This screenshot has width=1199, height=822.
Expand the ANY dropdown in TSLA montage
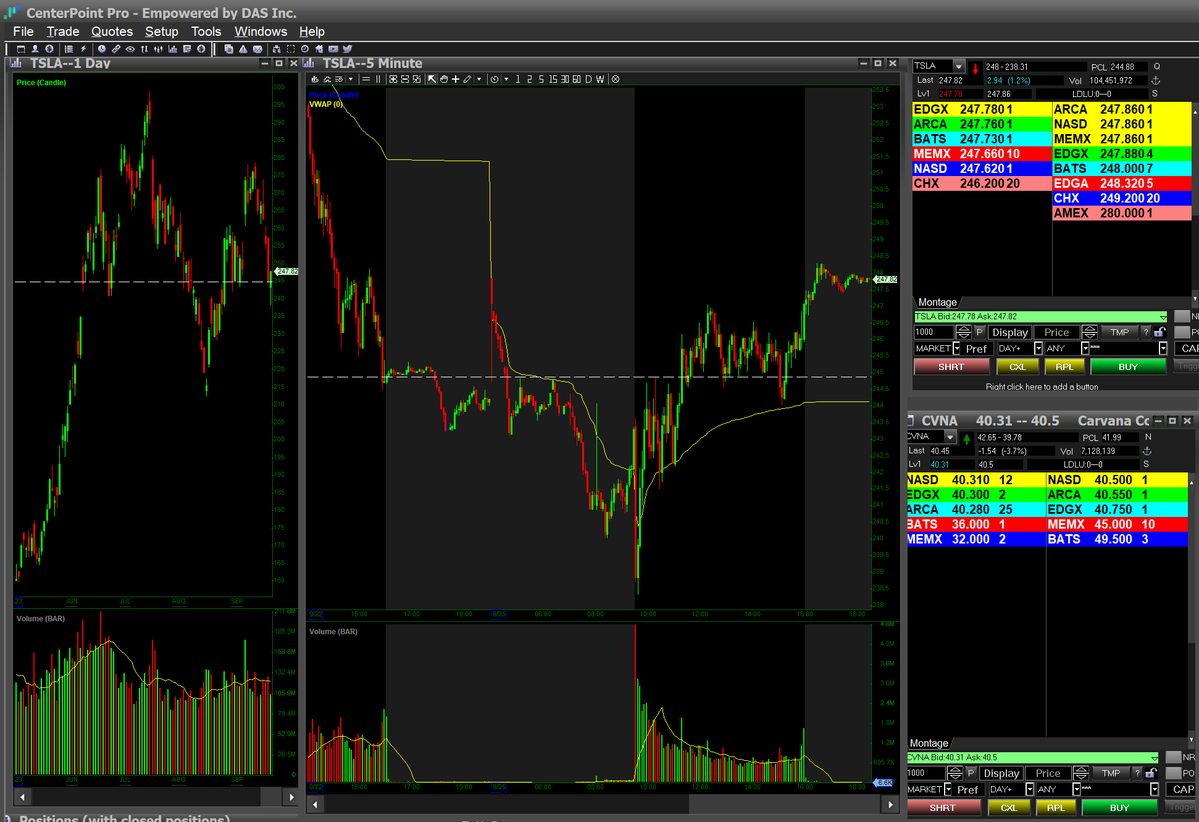click(x=1084, y=349)
